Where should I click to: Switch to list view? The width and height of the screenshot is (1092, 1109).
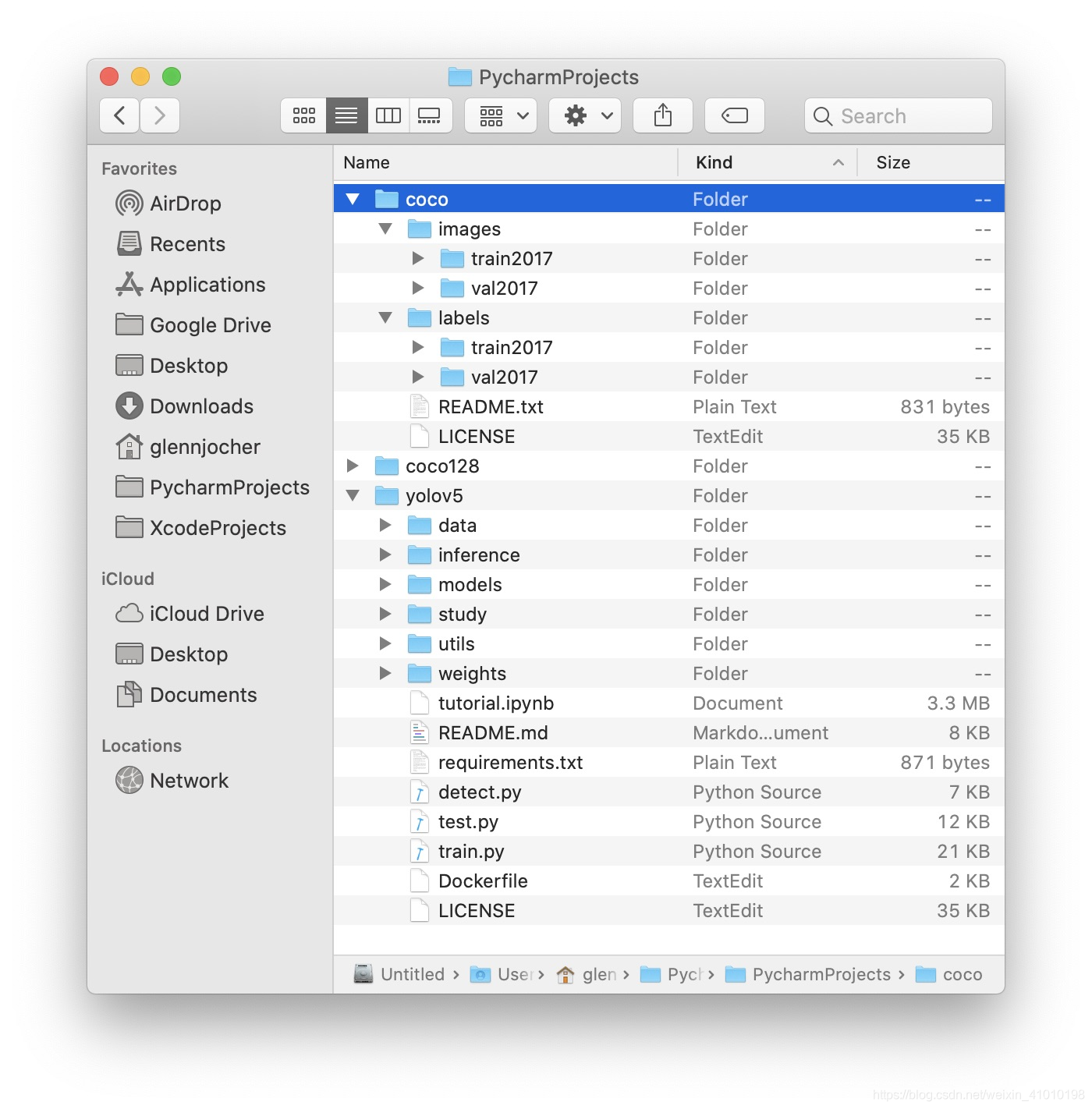(346, 115)
